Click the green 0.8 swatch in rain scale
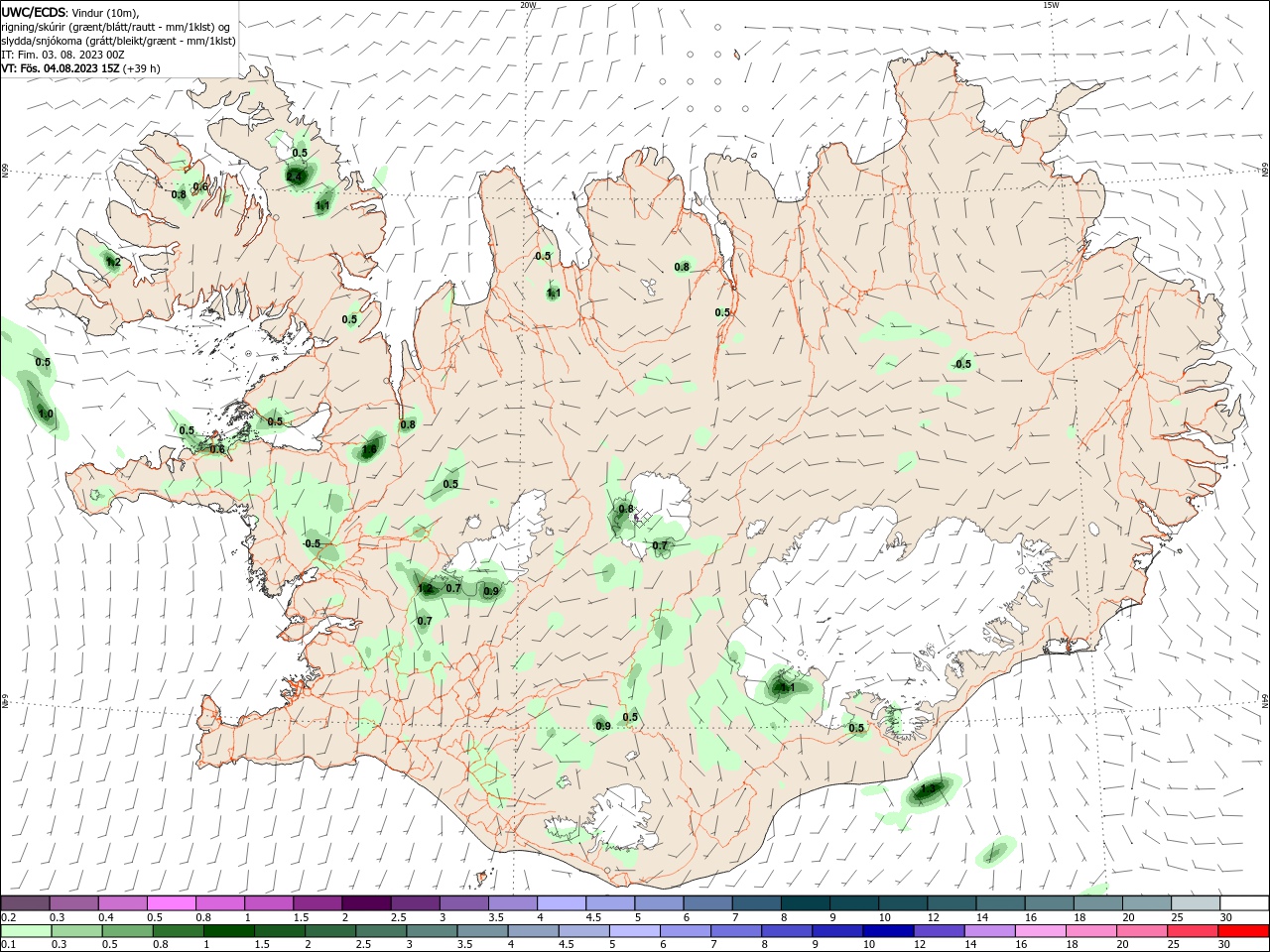 (178, 931)
